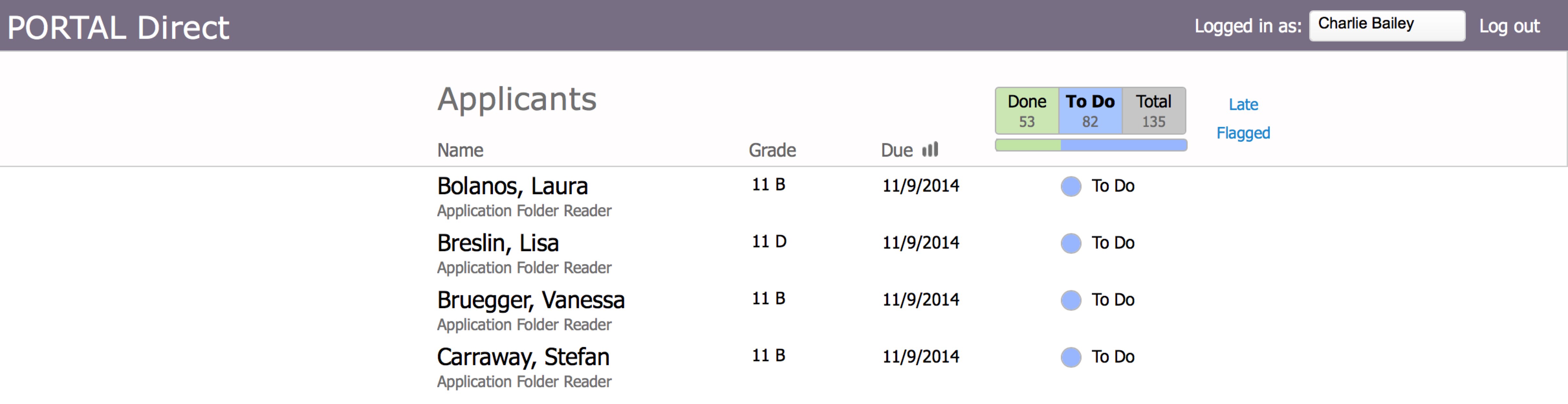Select the To Do filter tab
Screen dimensions: 1568x404
pos(1090,111)
